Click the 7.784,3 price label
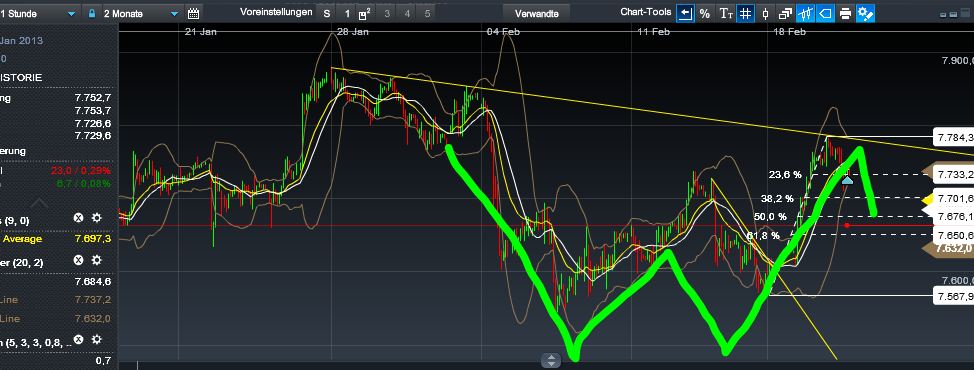974x370 pixels. 954,136
